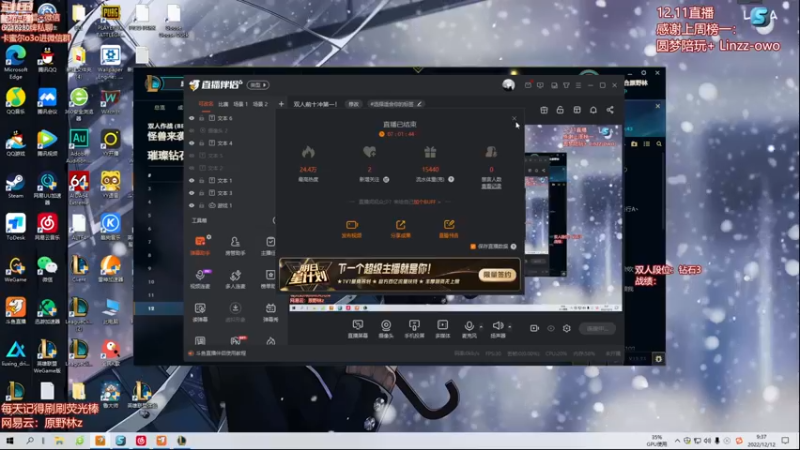Switch to the 场景 2 scene tab
This screenshot has height=450, width=800.
pyautogui.click(x=260, y=104)
